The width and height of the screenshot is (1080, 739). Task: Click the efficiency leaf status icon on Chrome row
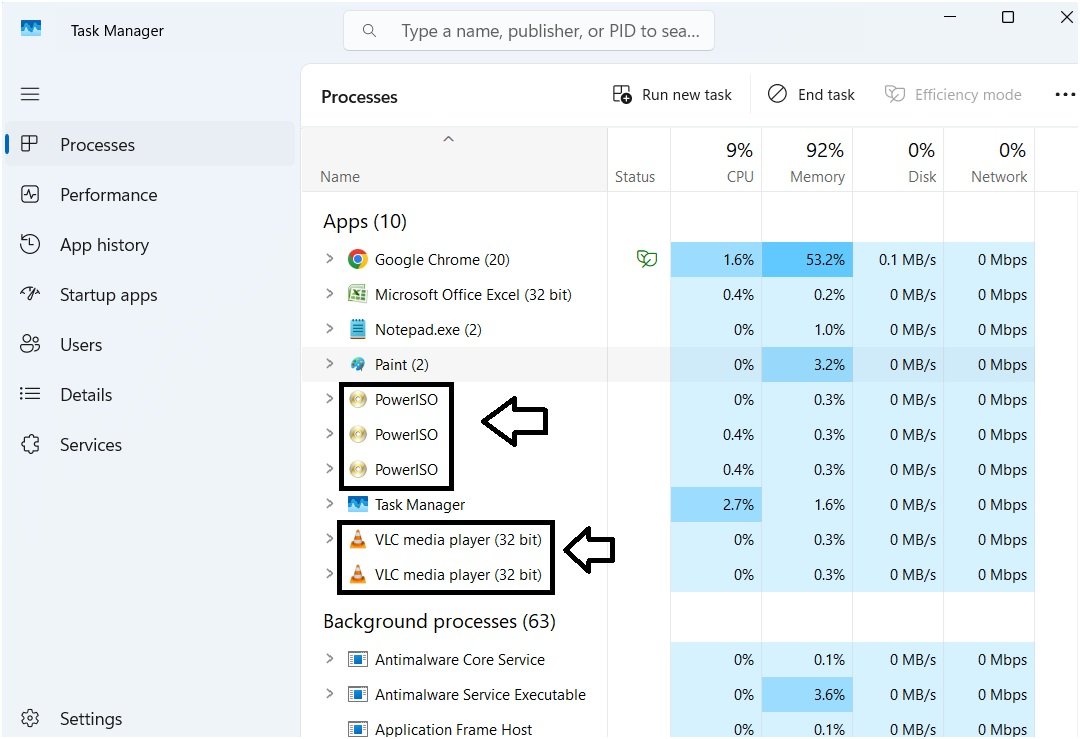(x=647, y=259)
